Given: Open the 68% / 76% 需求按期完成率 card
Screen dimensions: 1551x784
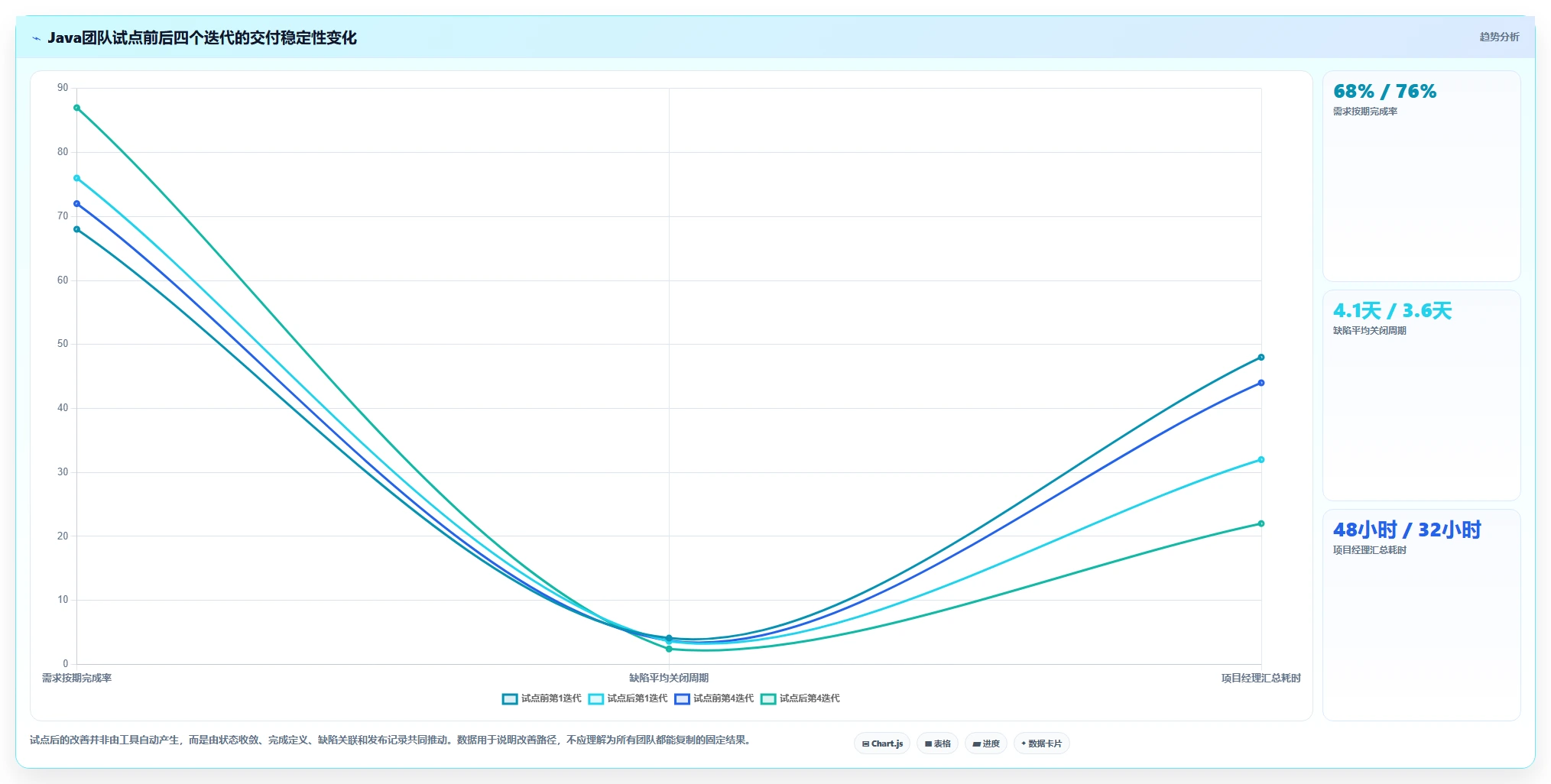Looking at the screenshot, I should pyautogui.click(x=1421, y=177).
